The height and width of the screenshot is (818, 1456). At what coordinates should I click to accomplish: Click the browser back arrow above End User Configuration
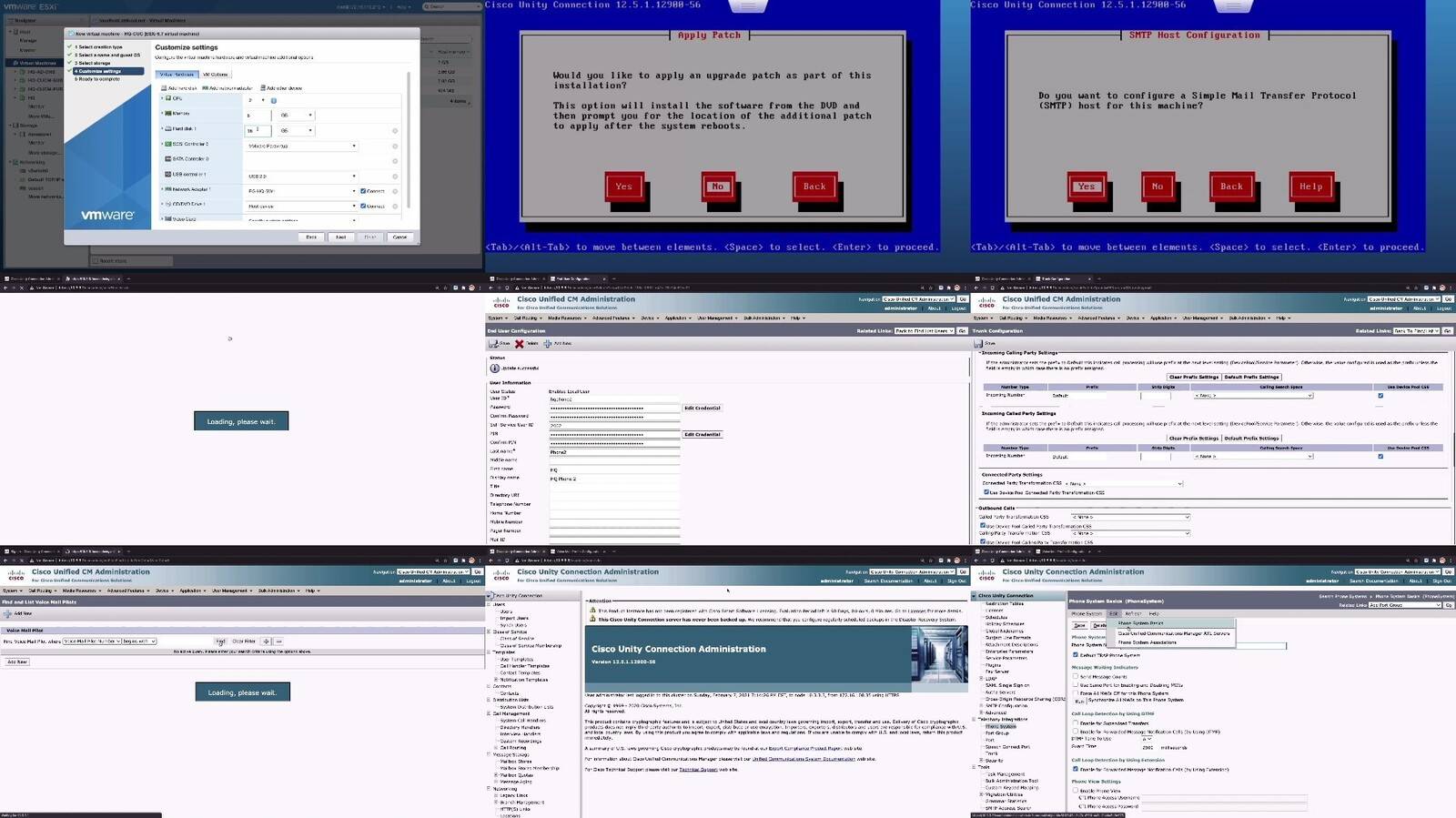pos(491,288)
